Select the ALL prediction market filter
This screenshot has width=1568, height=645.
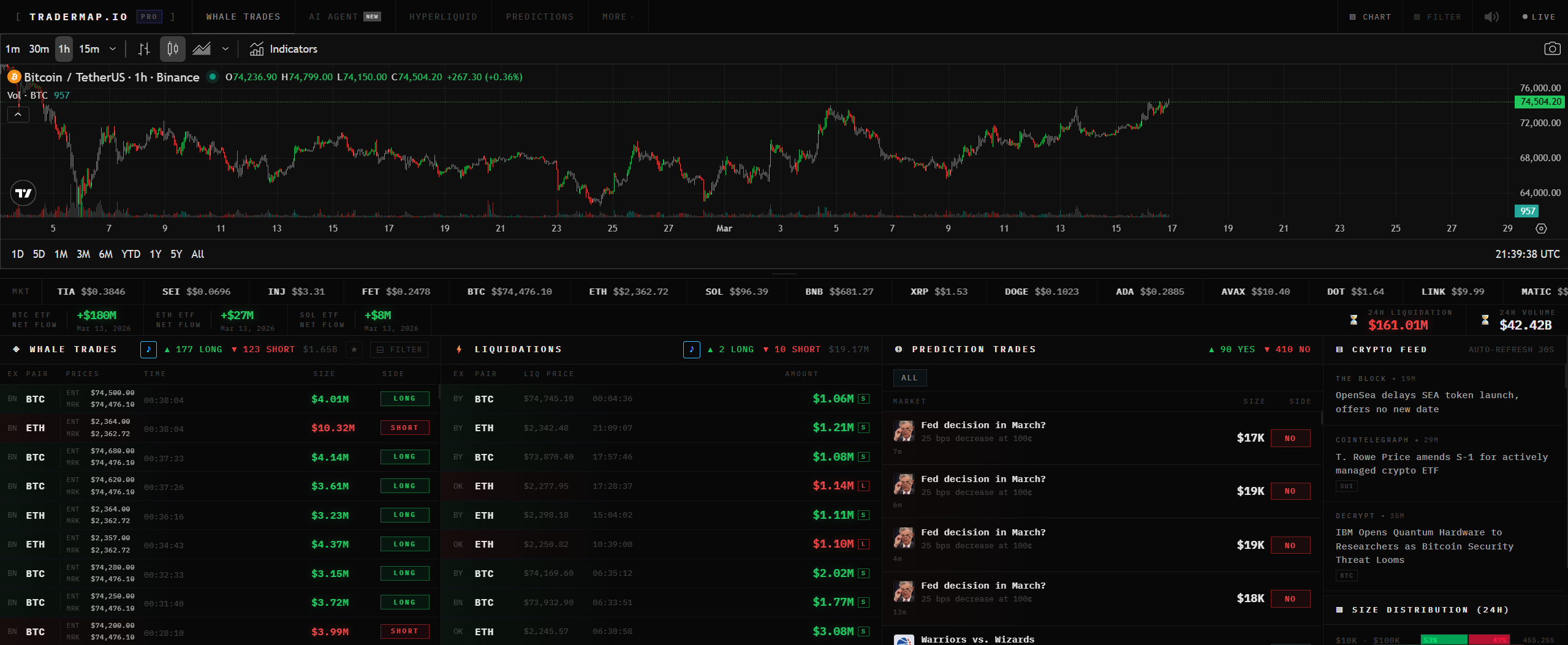(x=909, y=378)
